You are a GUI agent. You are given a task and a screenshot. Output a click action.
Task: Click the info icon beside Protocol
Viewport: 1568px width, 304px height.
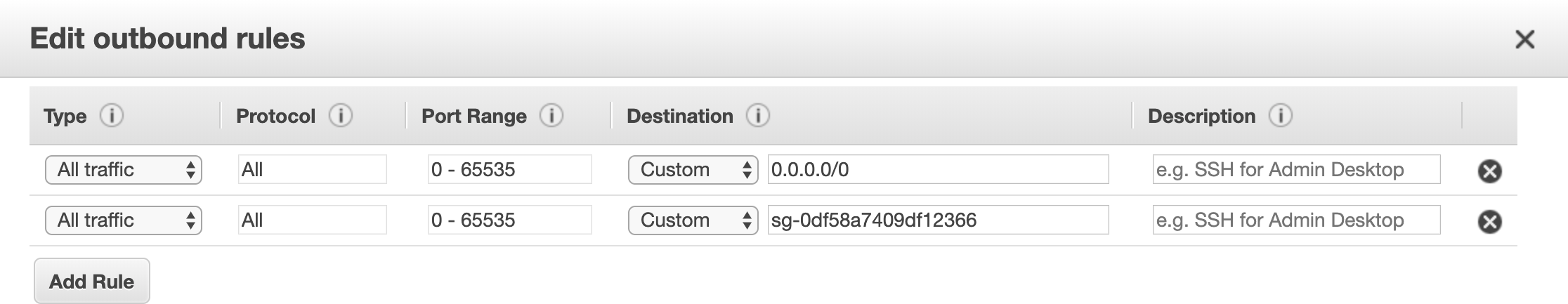click(341, 115)
